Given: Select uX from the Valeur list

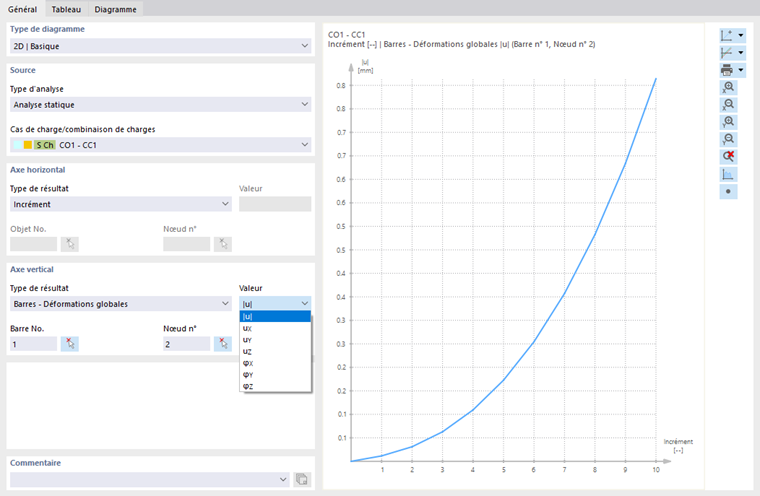Looking at the screenshot, I should pos(275,328).
